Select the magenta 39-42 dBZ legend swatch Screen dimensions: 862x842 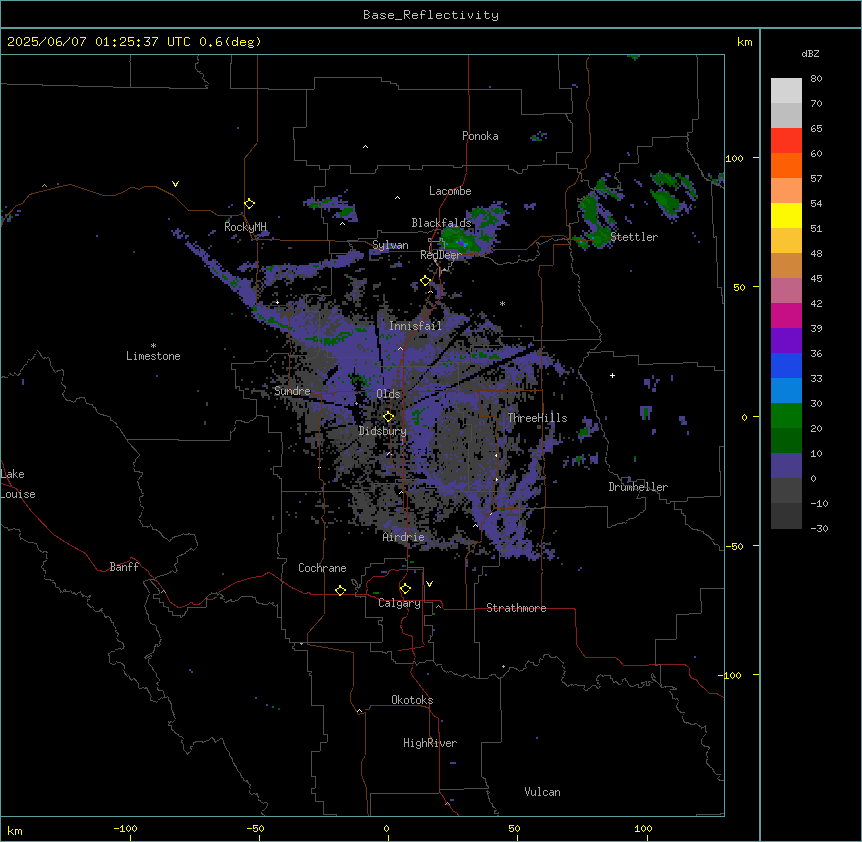click(786, 315)
